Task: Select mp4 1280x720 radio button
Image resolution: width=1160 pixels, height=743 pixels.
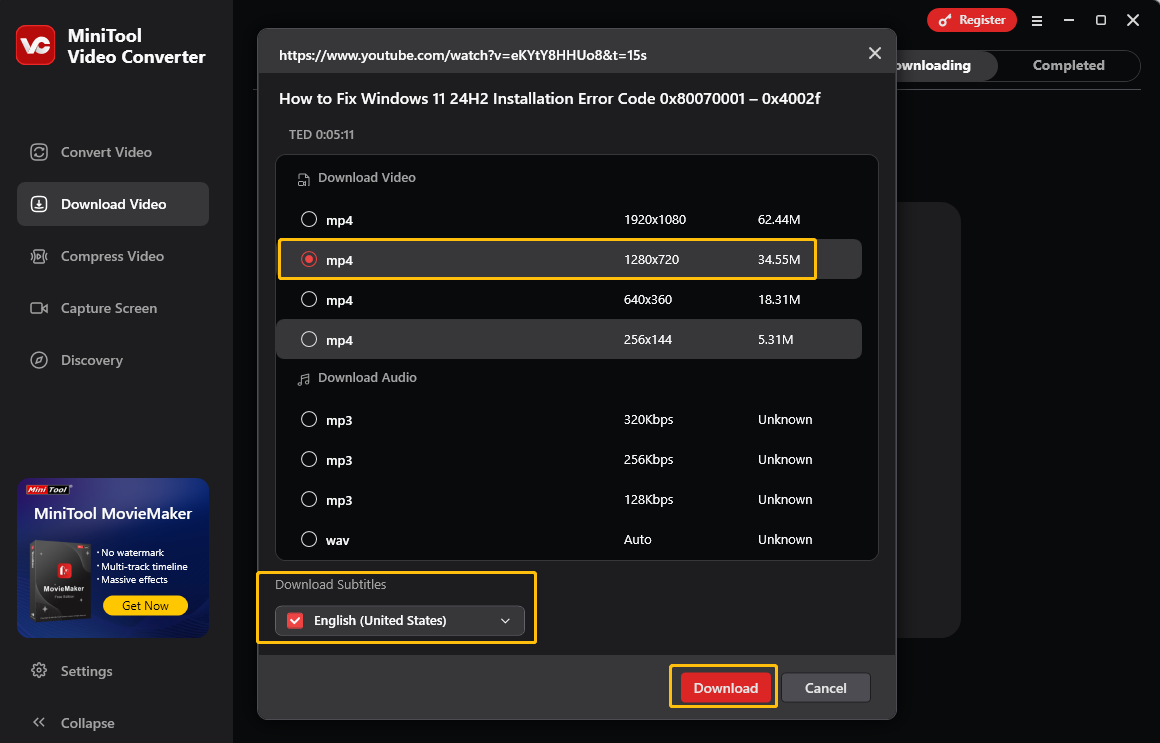Action: point(308,259)
